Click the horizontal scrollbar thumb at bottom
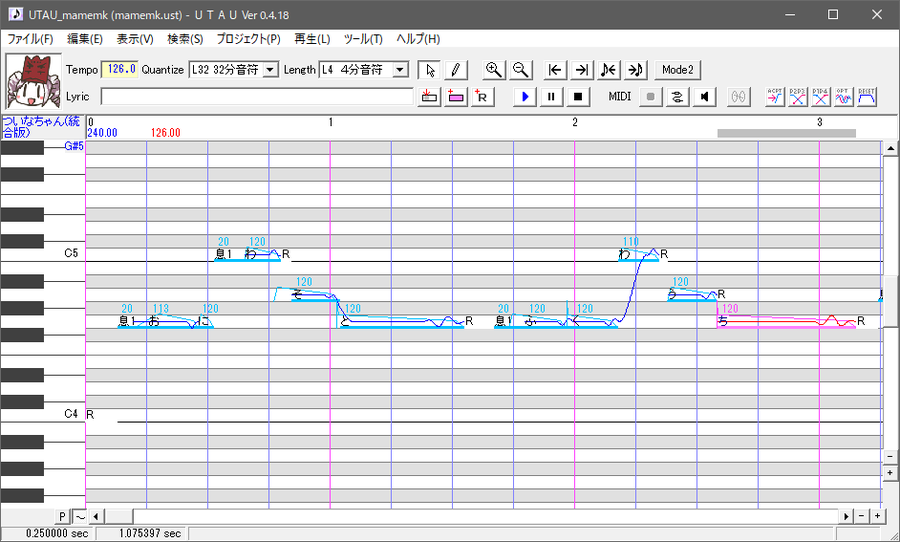 (119, 517)
